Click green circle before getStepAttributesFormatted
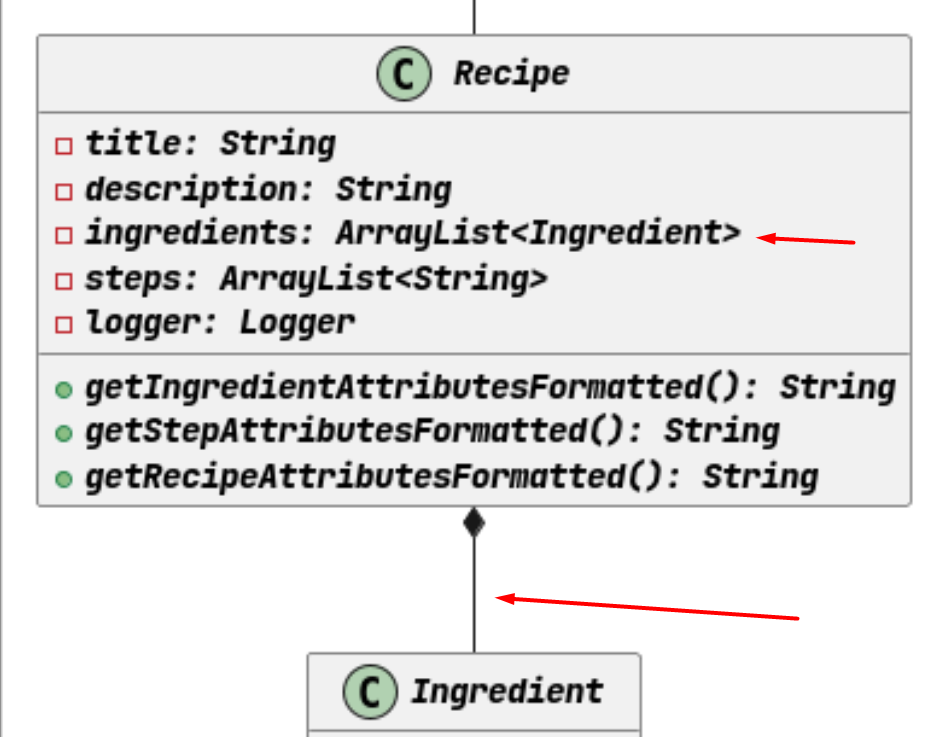940x737 pixels. 64,433
